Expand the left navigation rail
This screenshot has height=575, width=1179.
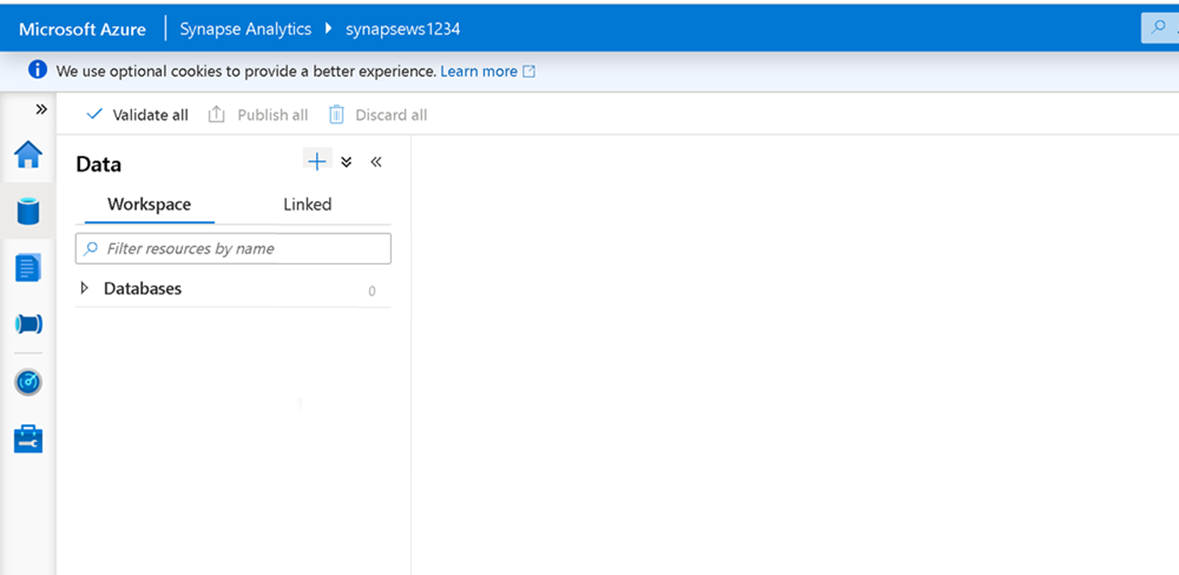pyautogui.click(x=41, y=109)
